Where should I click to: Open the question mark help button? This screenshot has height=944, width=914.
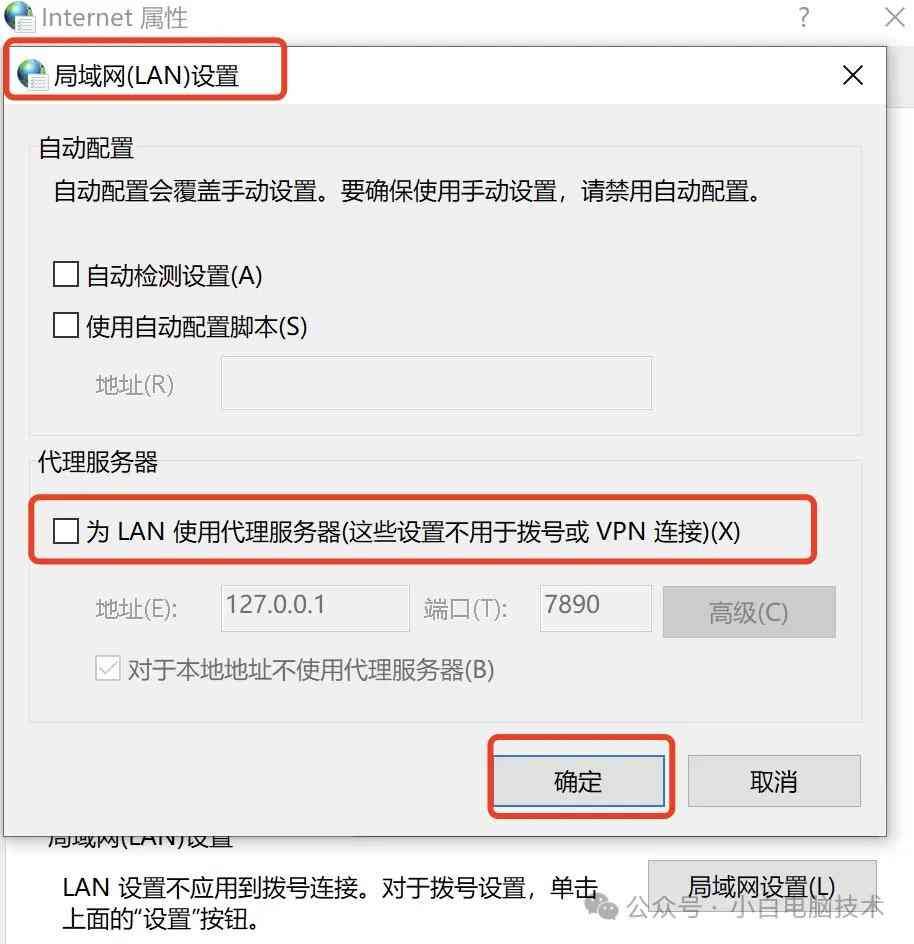[804, 17]
